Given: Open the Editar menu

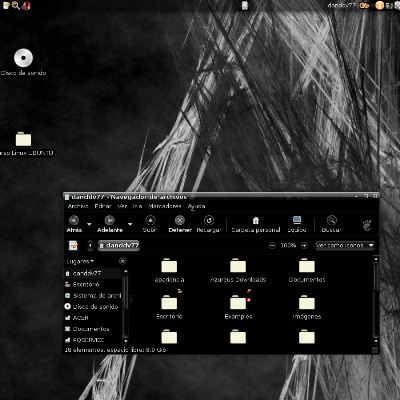Looking at the screenshot, I should [x=103, y=206].
